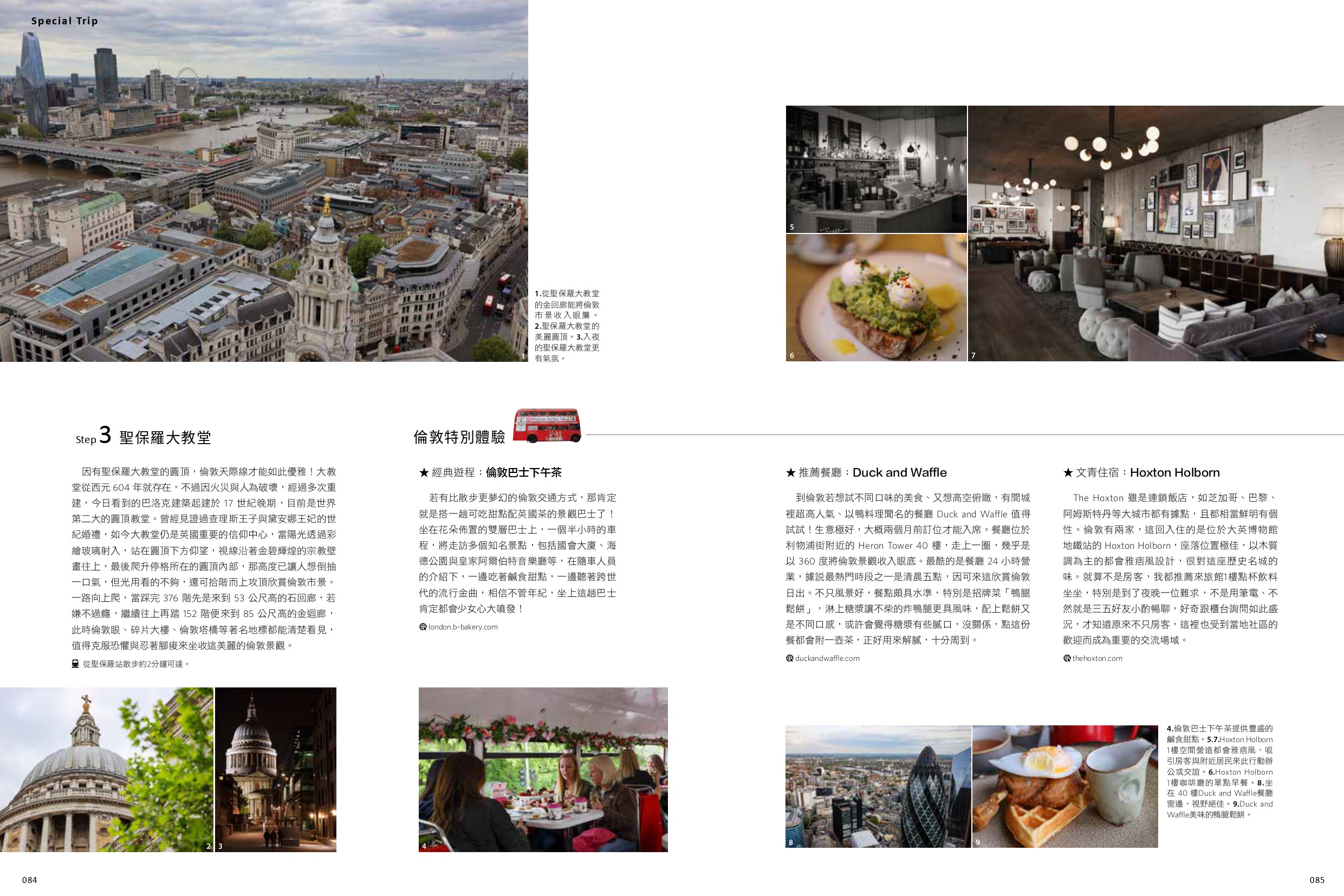Image resolution: width=1344 pixels, height=896 pixels.
Task: Click the red double-decker bus icon
Action: [x=546, y=426]
